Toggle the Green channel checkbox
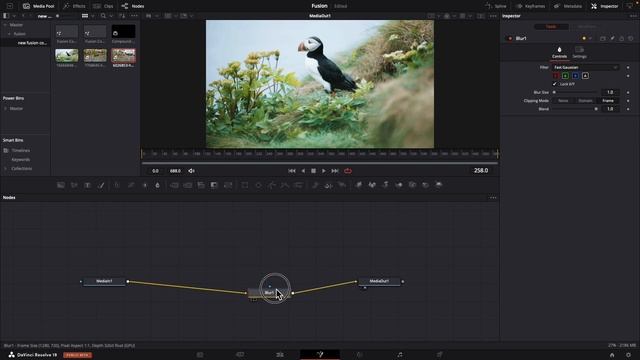This screenshot has width=640, height=360. (565, 76)
